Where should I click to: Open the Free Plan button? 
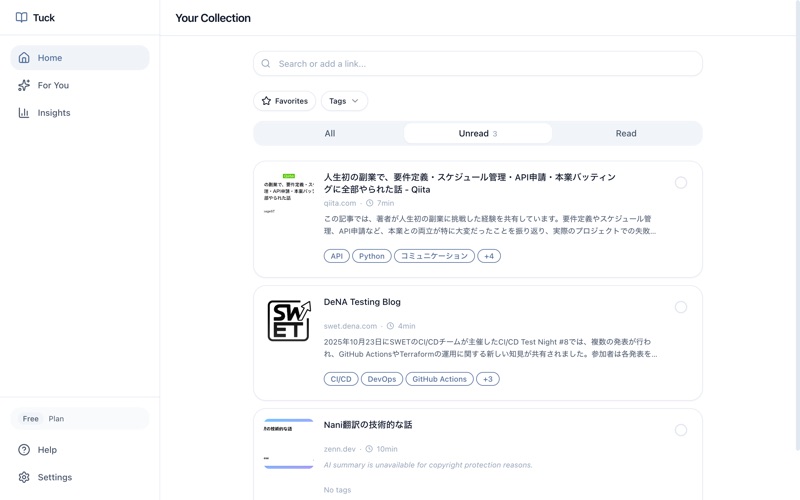tap(80, 419)
